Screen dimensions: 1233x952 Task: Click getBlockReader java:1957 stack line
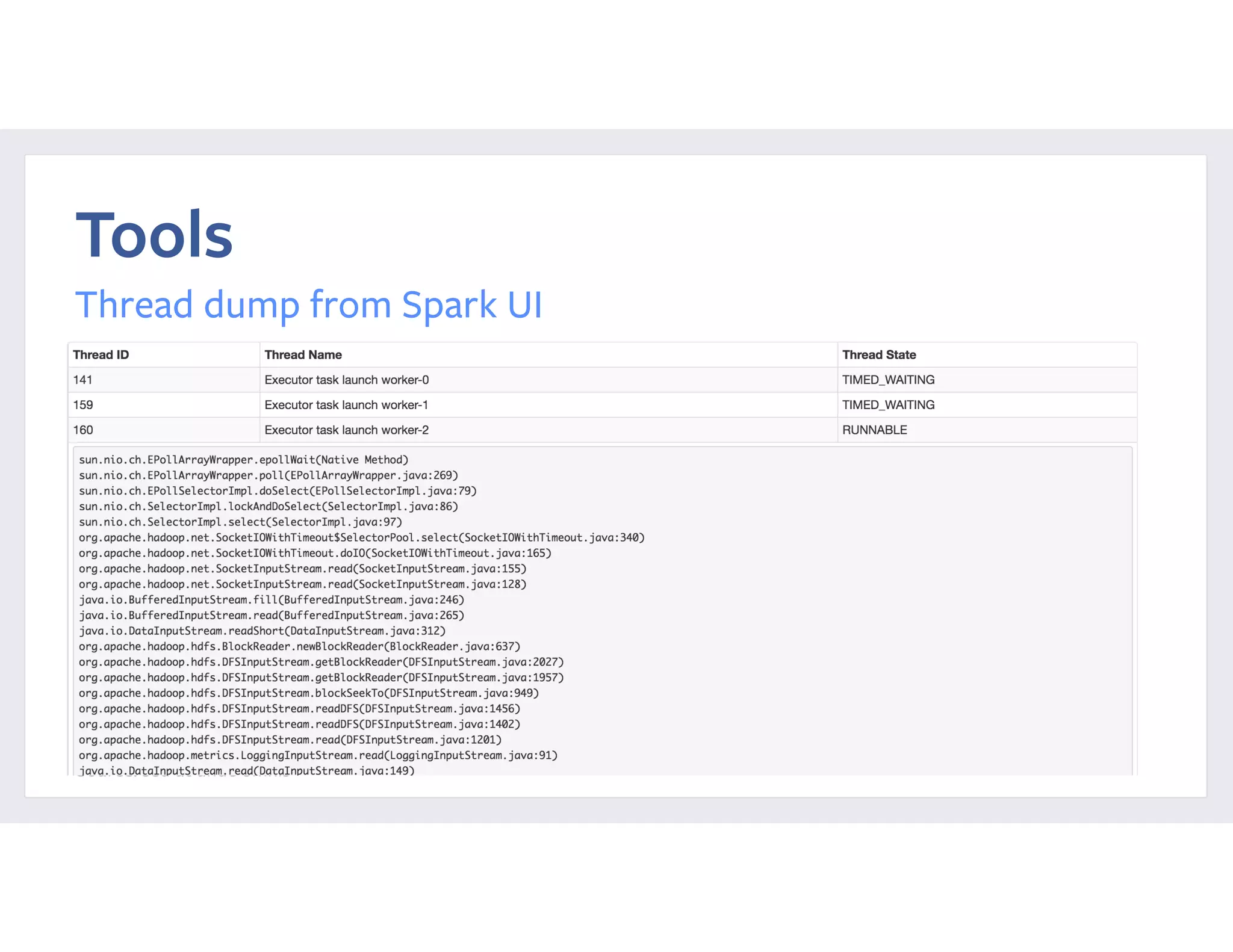tap(321, 678)
